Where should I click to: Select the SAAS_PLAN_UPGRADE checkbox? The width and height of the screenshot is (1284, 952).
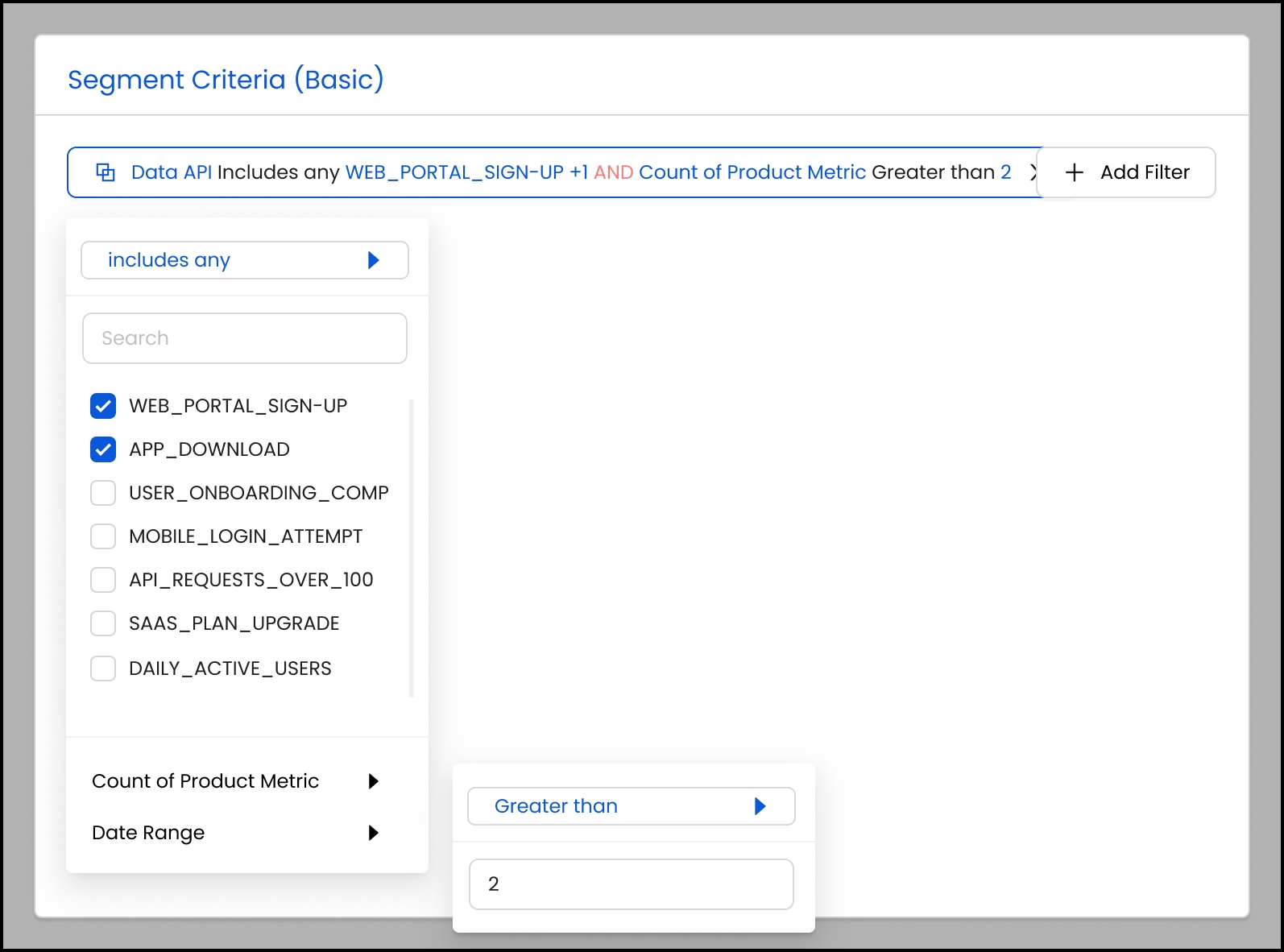[x=103, y=623]
